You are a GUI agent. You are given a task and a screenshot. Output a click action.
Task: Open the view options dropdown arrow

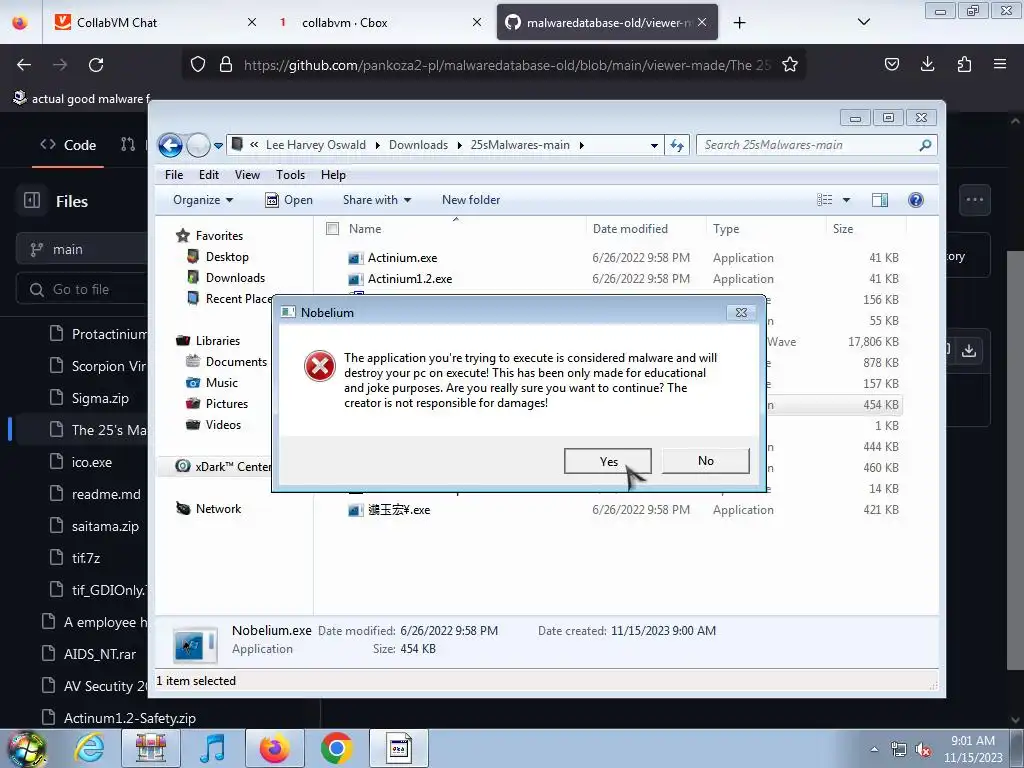(846, 200)
